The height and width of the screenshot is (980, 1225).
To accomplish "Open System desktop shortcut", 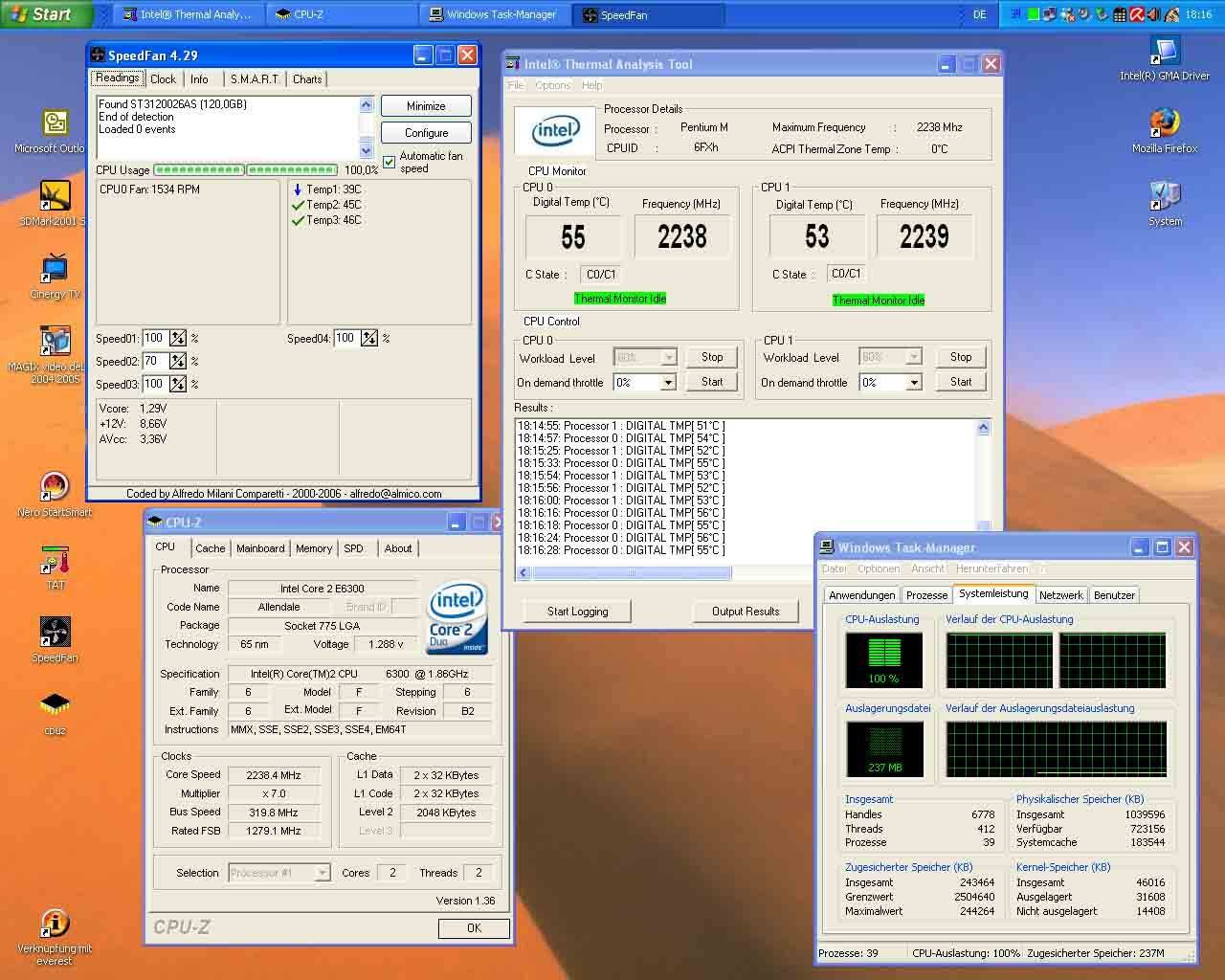I will pos(1165,197).
